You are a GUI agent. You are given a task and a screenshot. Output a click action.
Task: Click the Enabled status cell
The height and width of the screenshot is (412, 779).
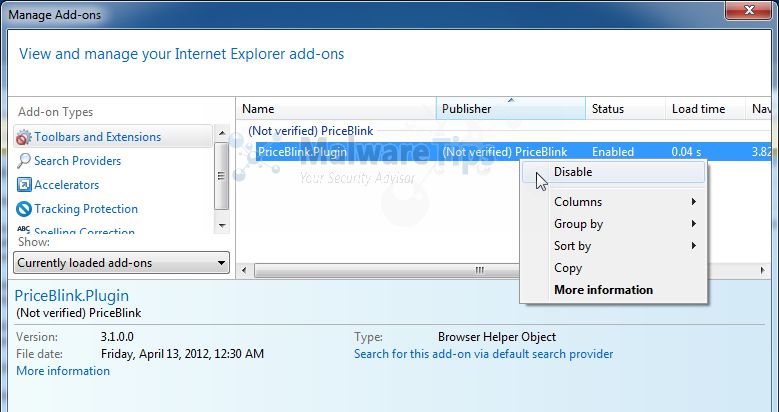613,152
